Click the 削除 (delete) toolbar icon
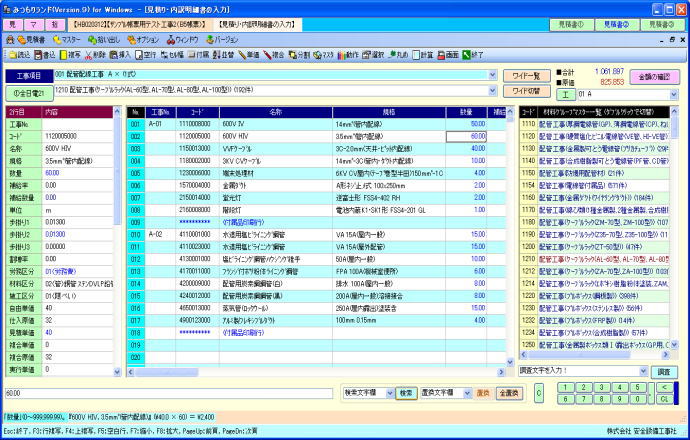Image resolution: width=690 pixels, height=440 pixels. click(98, 55)
